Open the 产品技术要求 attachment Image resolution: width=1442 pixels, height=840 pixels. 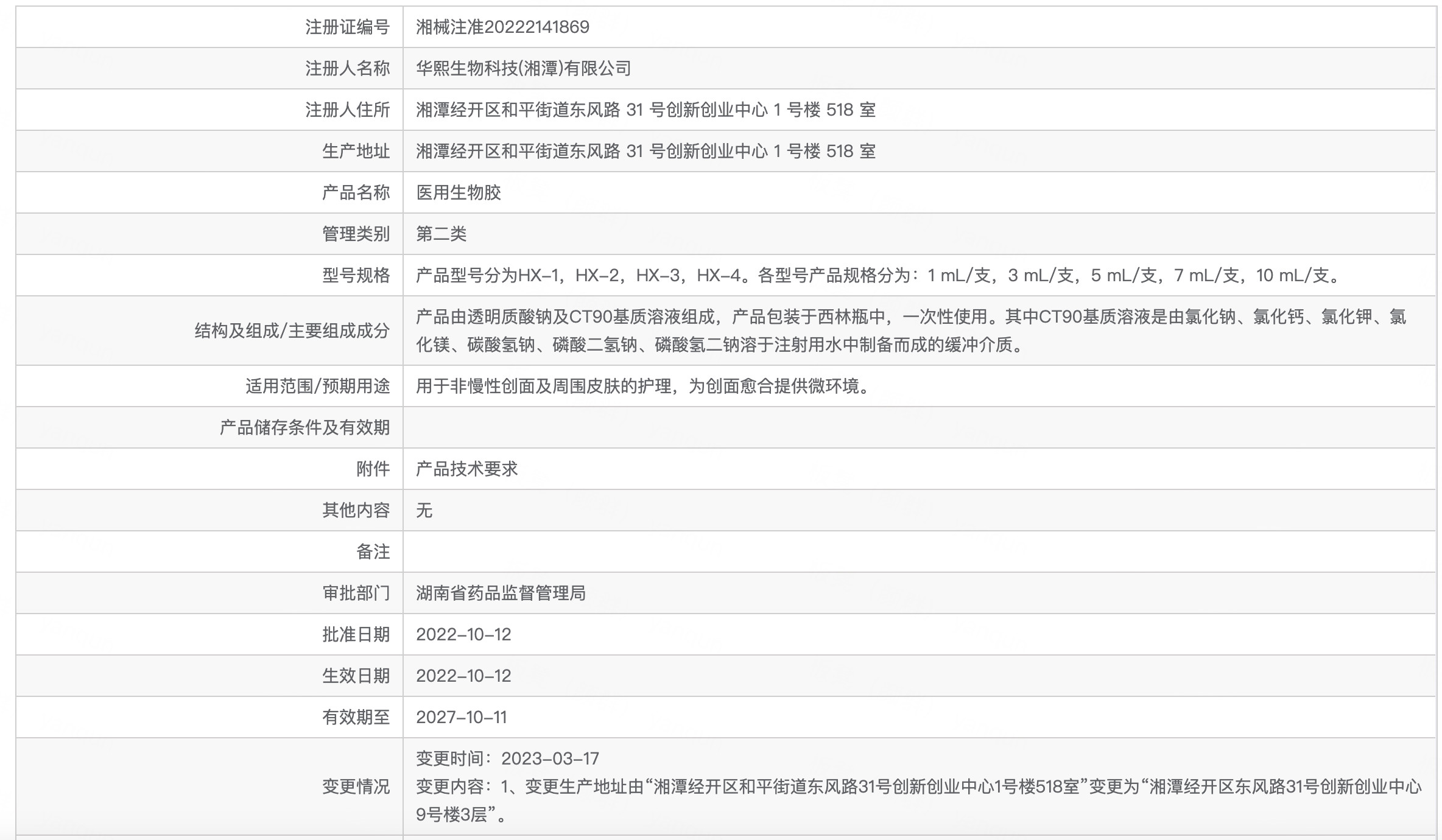[467, 469]
